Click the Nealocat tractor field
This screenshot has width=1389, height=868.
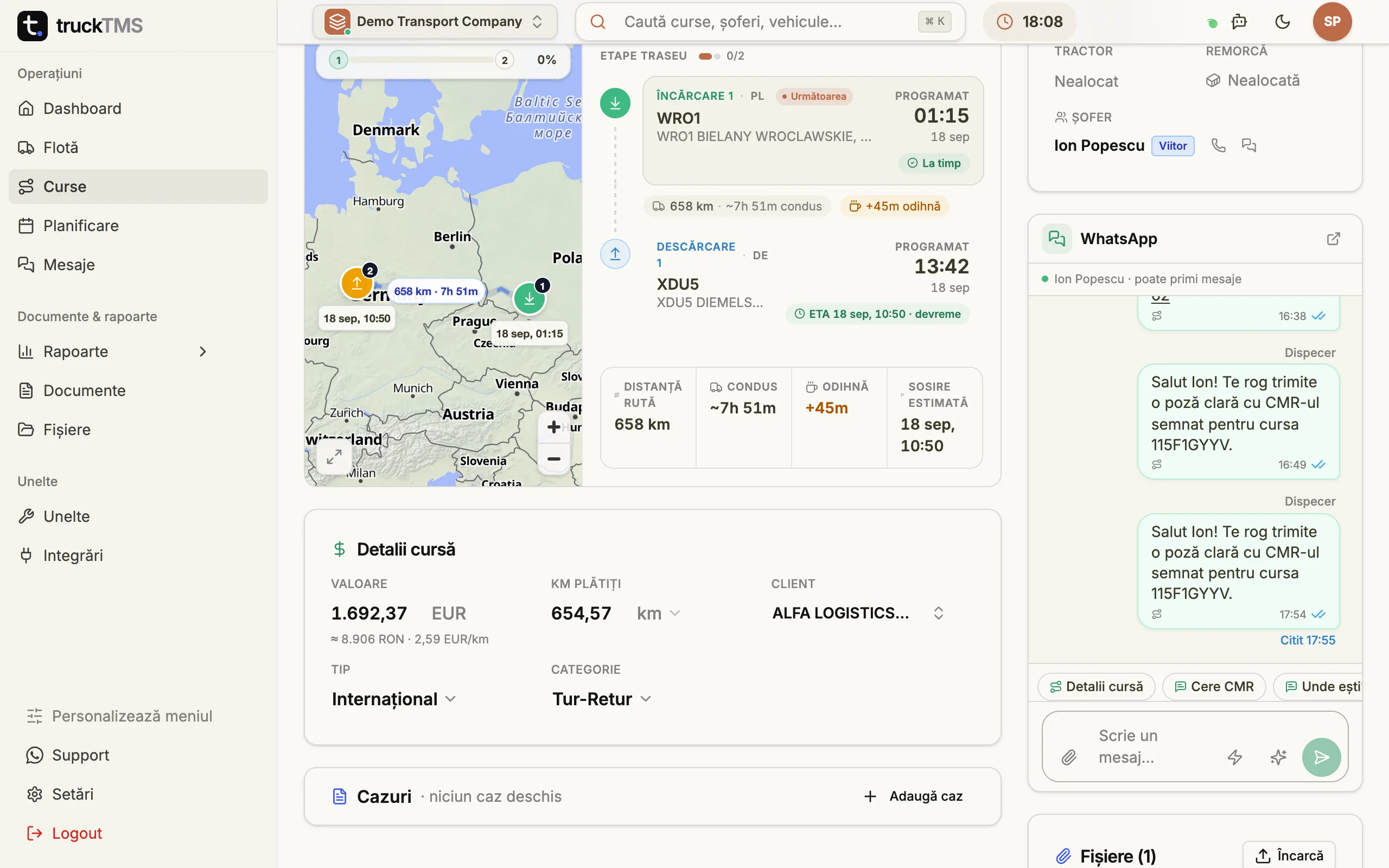(1086, 81)
